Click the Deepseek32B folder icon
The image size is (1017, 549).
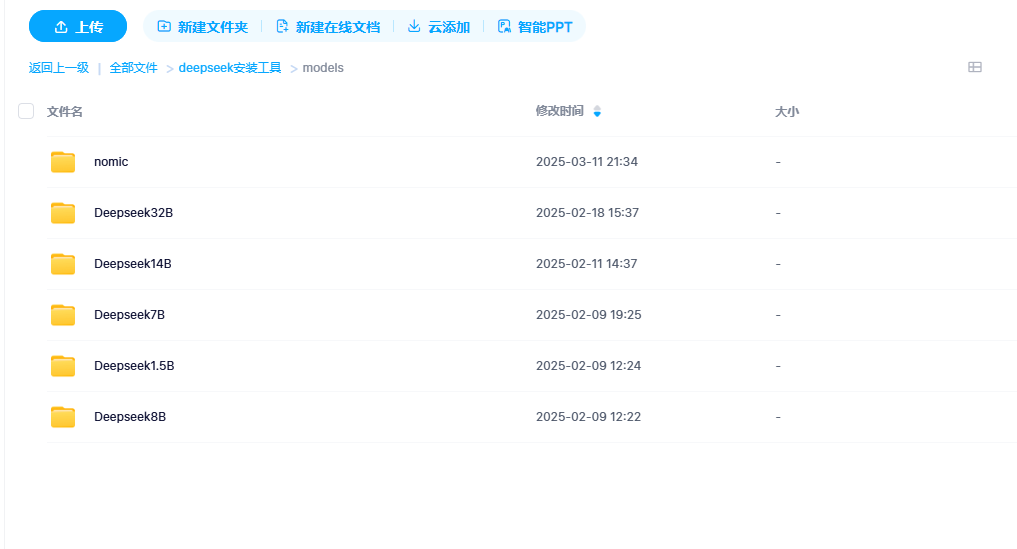(63, 213)
